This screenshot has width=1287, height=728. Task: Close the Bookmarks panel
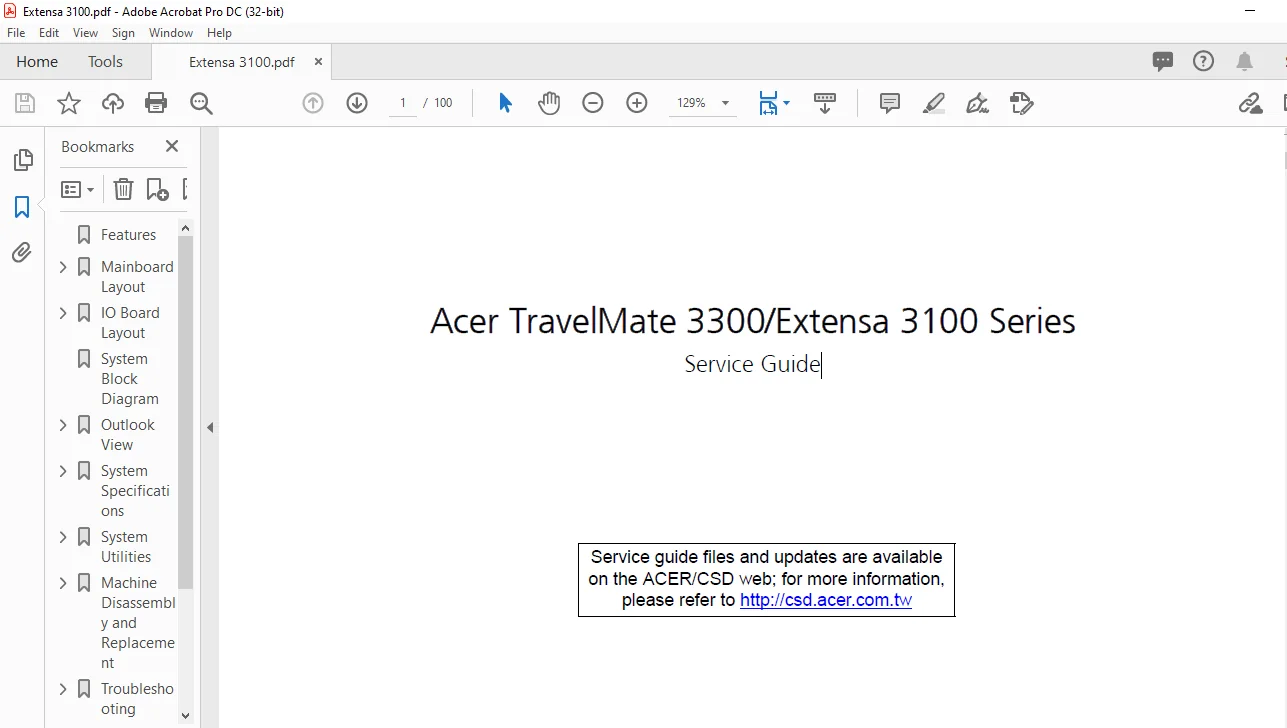tap(172, 146)
